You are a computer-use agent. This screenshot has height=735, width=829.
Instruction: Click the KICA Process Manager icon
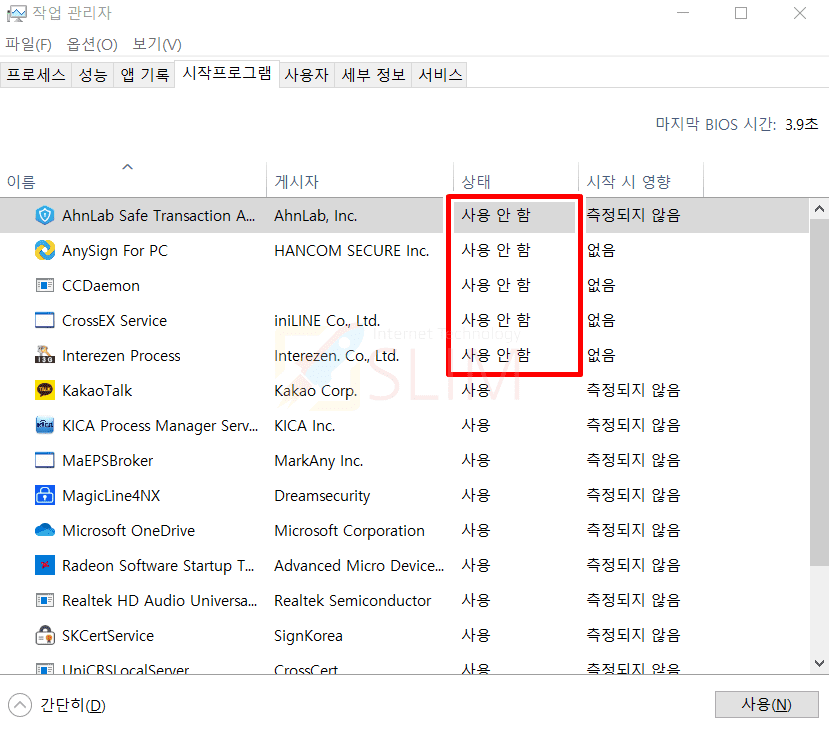coord(45,425)
